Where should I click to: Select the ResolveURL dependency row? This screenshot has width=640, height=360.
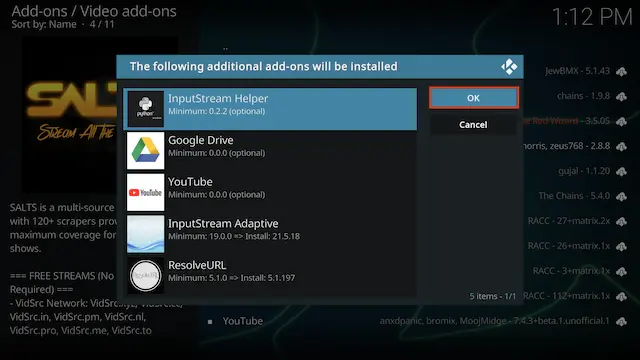[x=270, y=276]
